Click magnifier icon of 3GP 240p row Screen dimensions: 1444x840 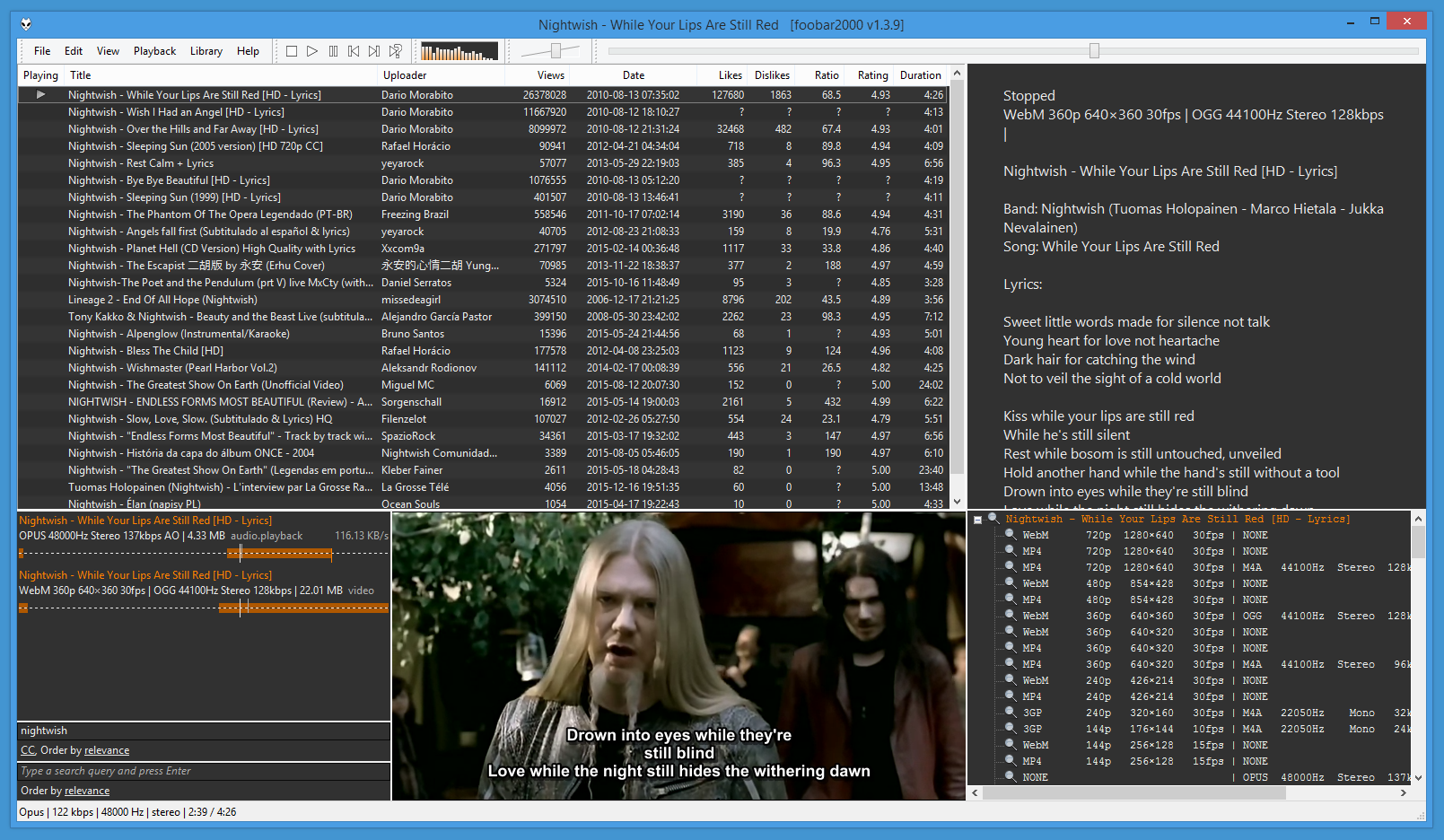point(1010,712)
